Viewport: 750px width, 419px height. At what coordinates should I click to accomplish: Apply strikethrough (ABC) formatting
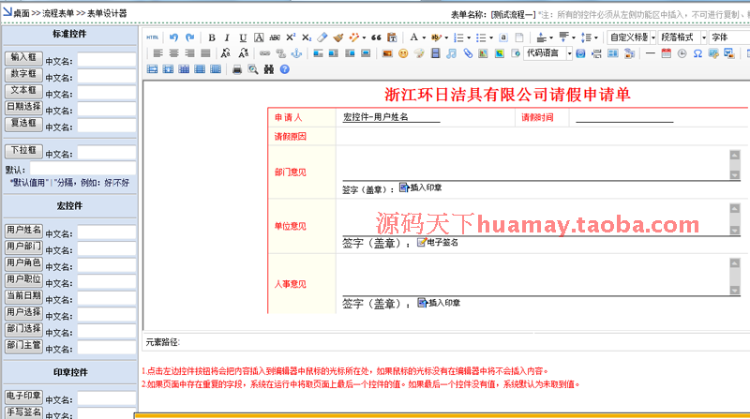tap(275, 37)
